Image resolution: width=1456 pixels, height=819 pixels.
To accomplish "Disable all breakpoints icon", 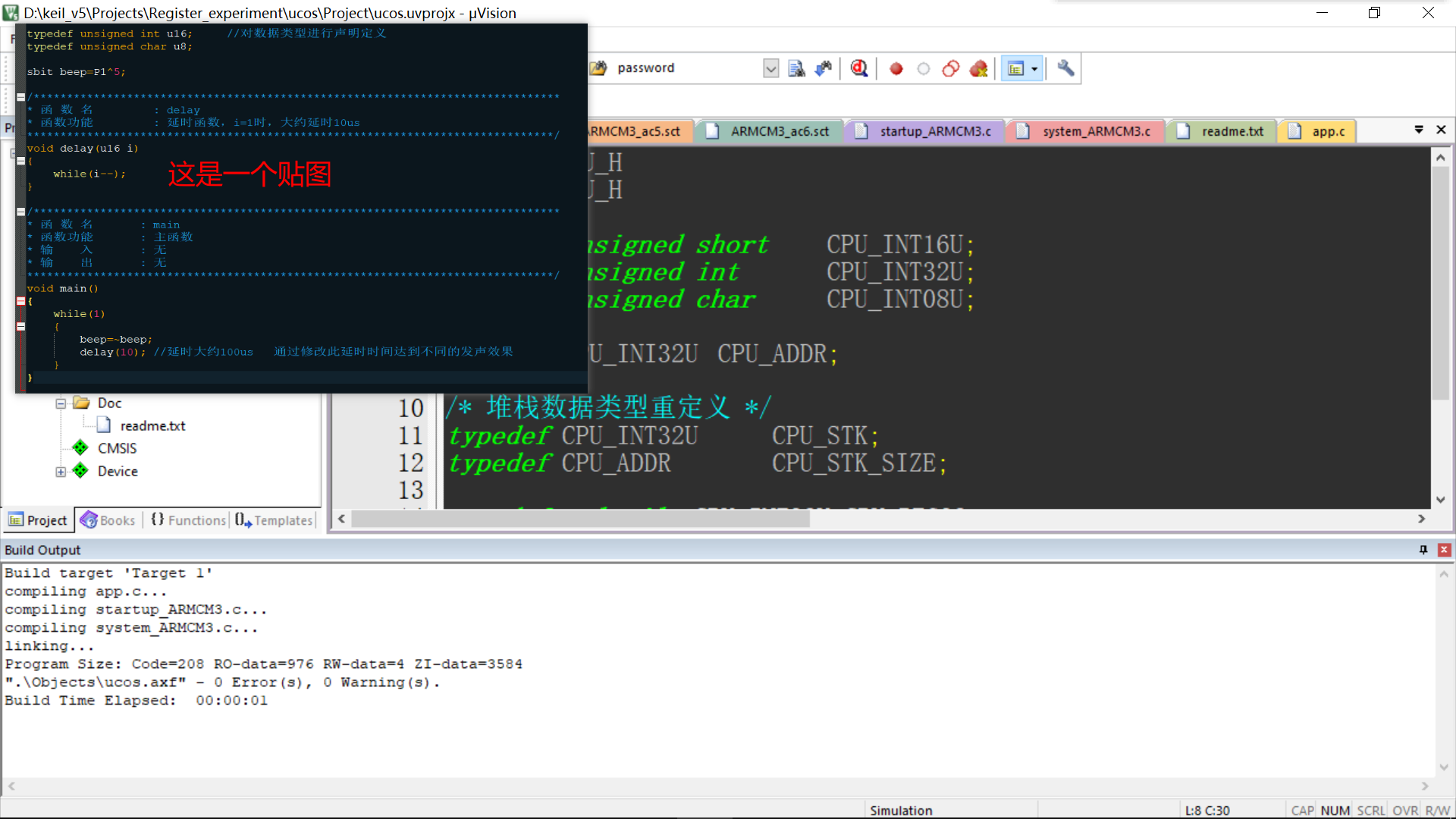I will point(951,68).
